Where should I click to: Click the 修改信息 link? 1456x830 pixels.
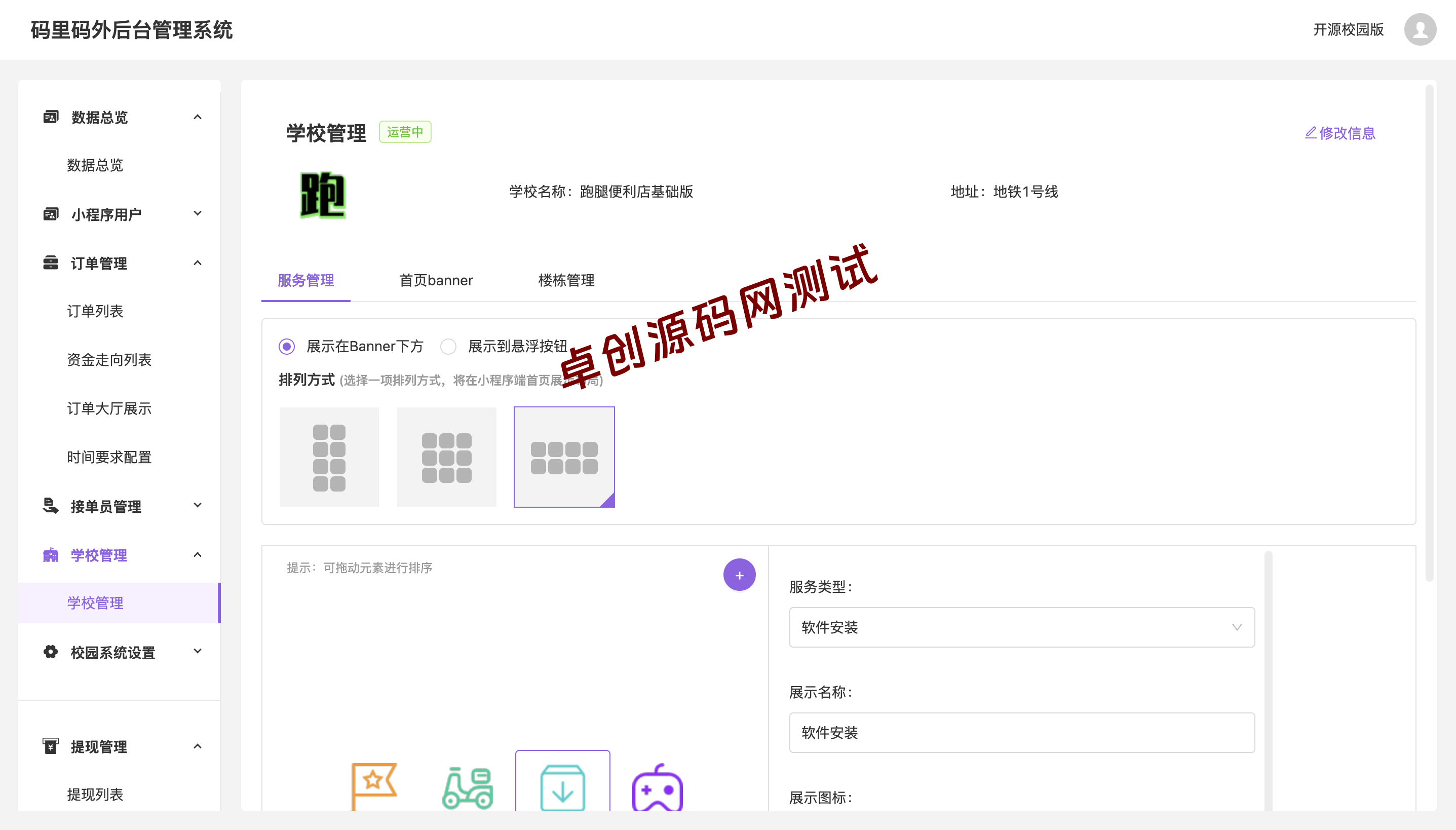point(1340,133)
